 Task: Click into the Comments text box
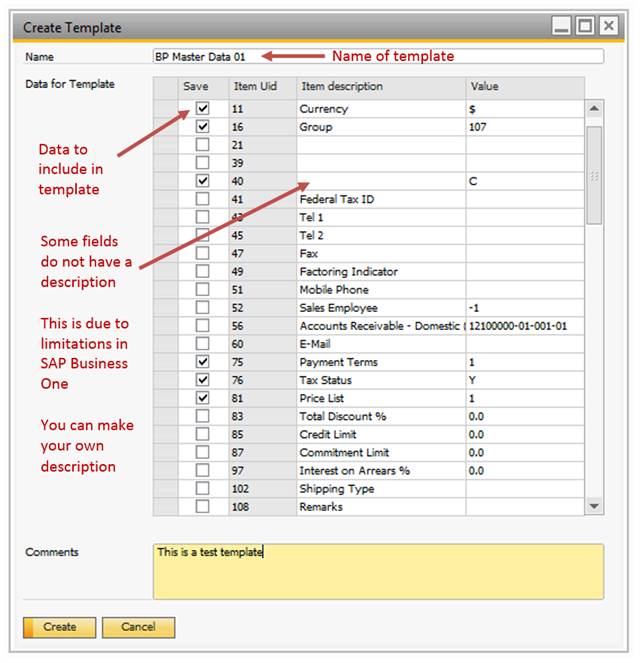(378, 571)
